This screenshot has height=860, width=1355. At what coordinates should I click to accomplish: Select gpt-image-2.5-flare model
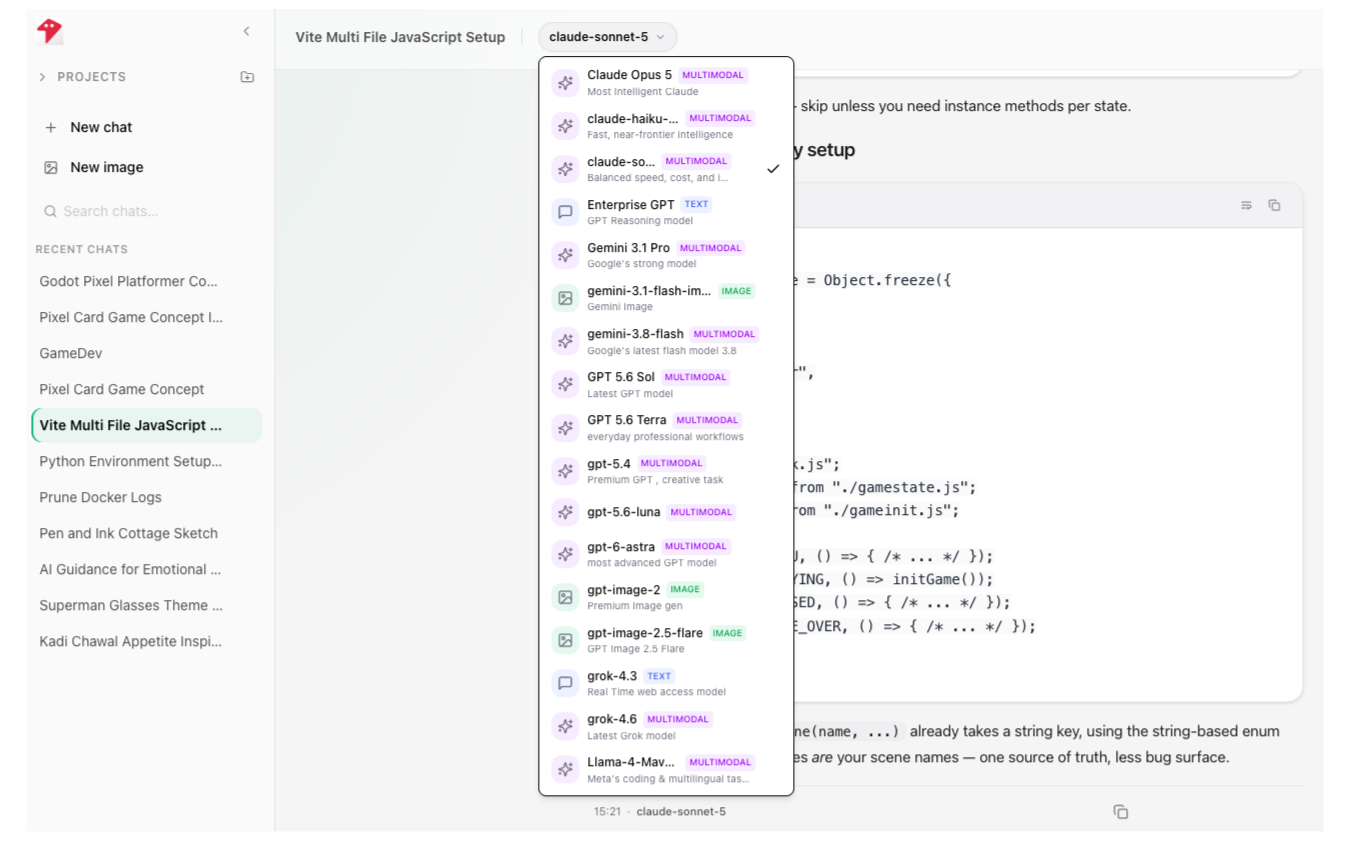pos(666,640)
